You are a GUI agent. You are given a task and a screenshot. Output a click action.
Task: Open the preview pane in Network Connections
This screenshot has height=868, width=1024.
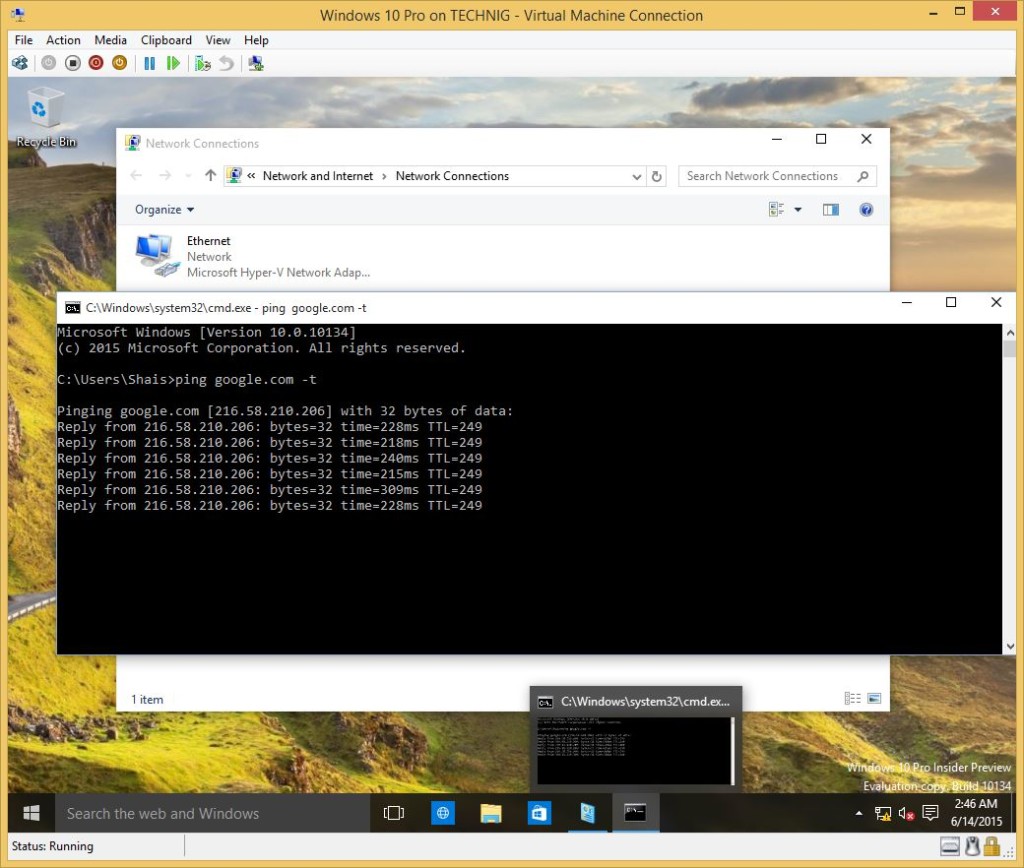(x=830, y=209)
